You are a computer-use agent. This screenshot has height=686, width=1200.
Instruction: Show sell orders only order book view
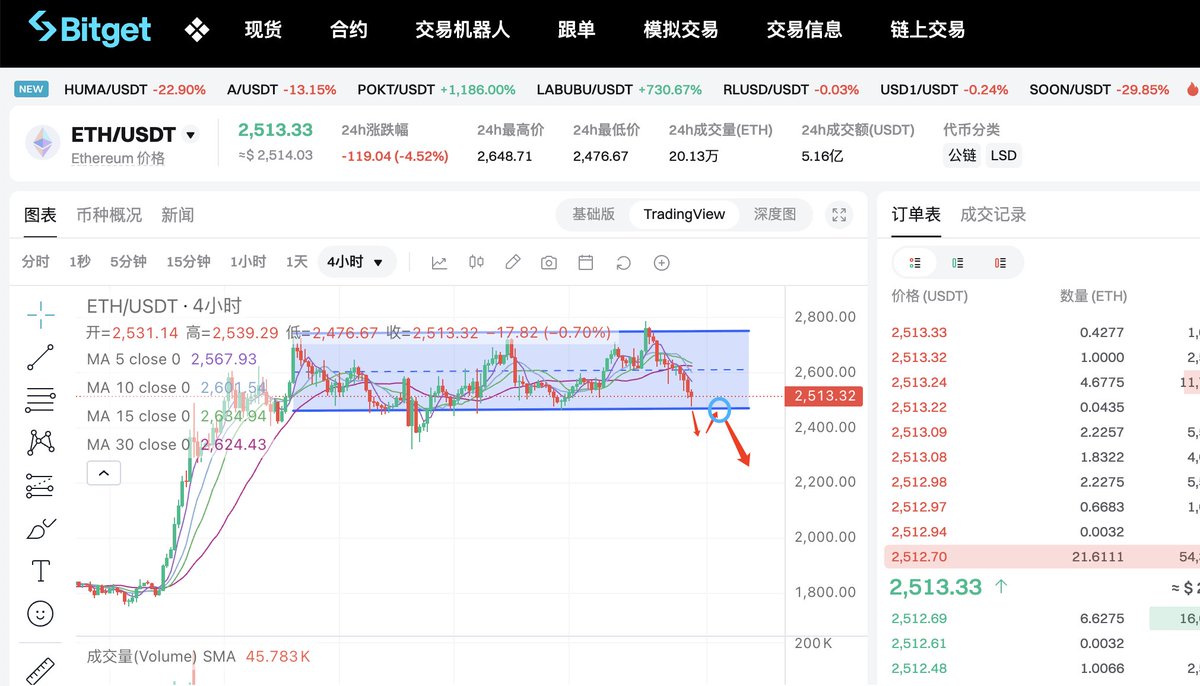(x=1001, y=263)
